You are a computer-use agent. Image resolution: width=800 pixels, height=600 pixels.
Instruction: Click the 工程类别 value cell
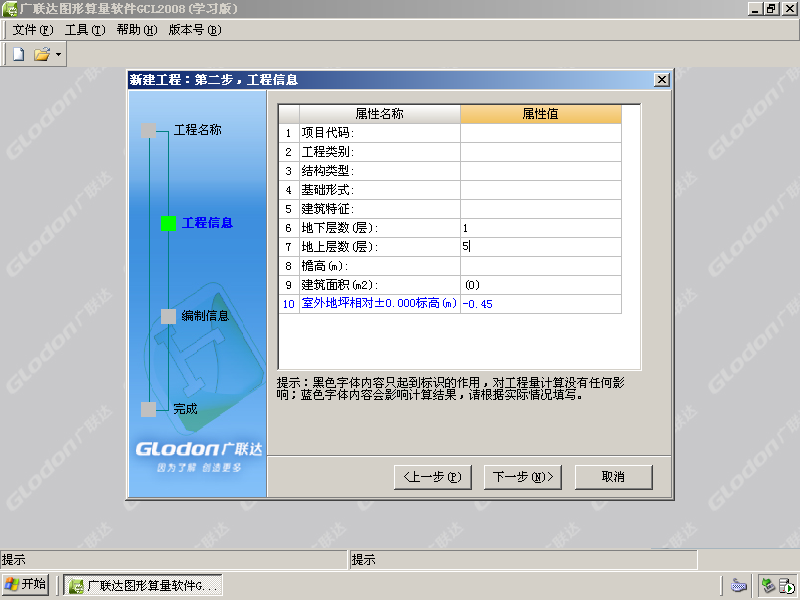coord(541,152)
